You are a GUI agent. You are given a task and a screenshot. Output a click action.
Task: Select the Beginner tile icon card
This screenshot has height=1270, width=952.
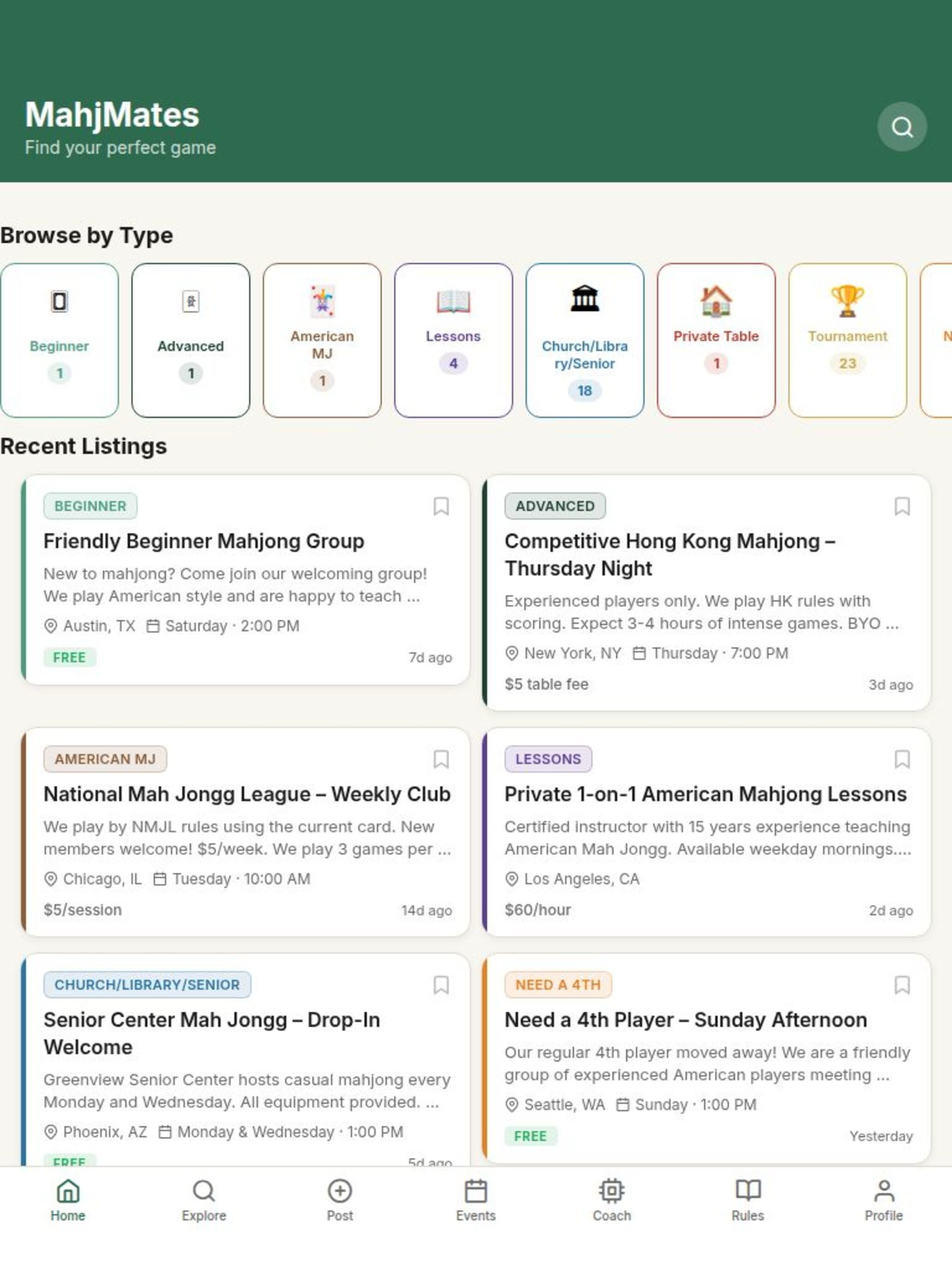click(59, 301)
